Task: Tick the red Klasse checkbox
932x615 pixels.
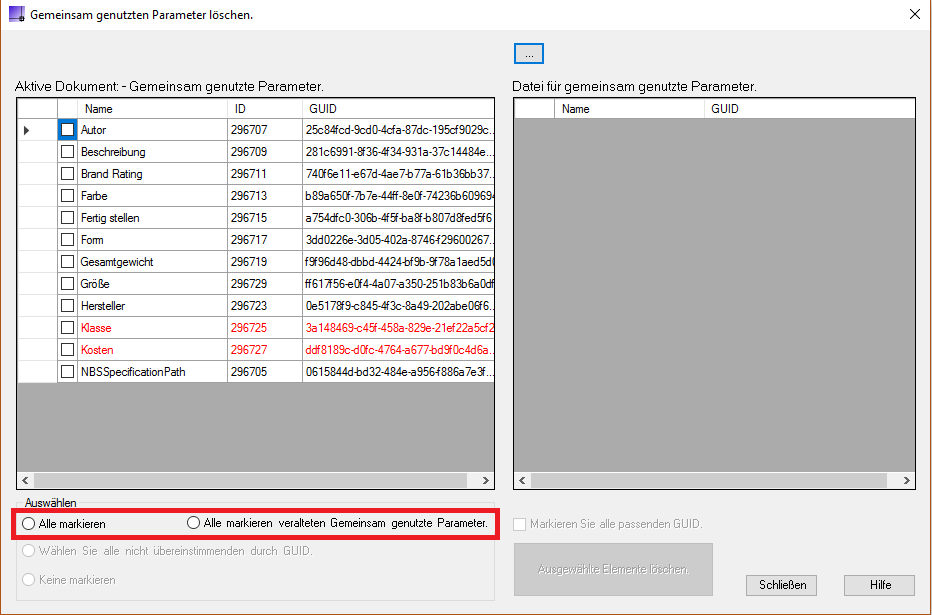Action: (68, 327)
